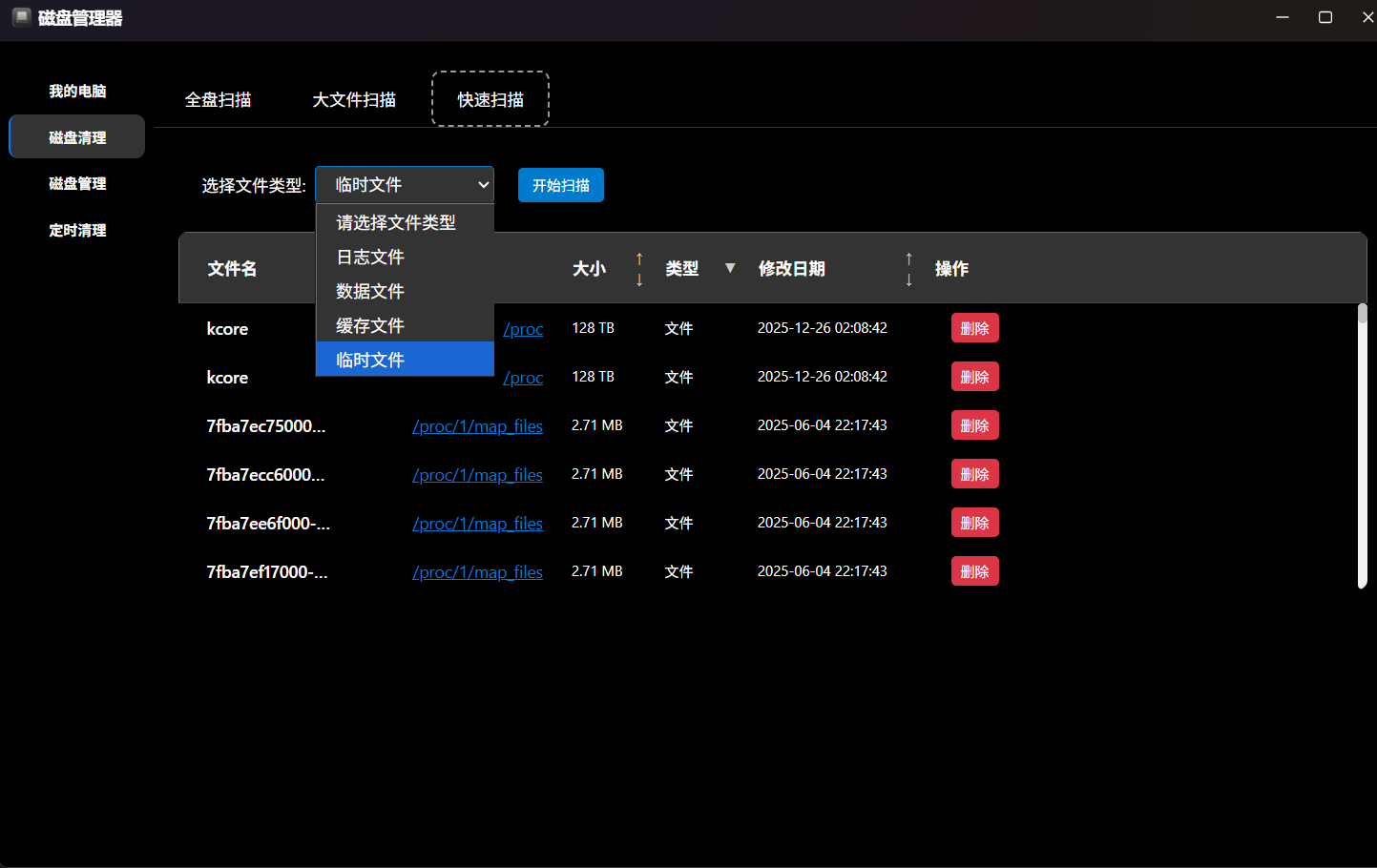Choose 日志文件 from the dropdown list
The width and height of the screenshot is (1377, 868).
pyautogui.click(x=405, y=257)
